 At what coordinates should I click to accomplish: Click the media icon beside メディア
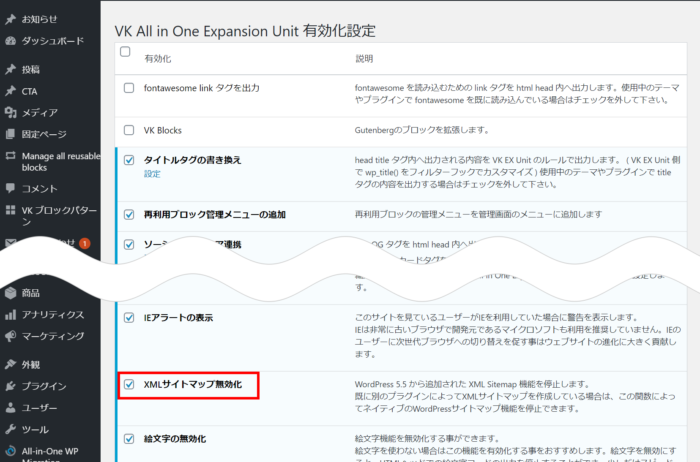(x=10, y=112)
